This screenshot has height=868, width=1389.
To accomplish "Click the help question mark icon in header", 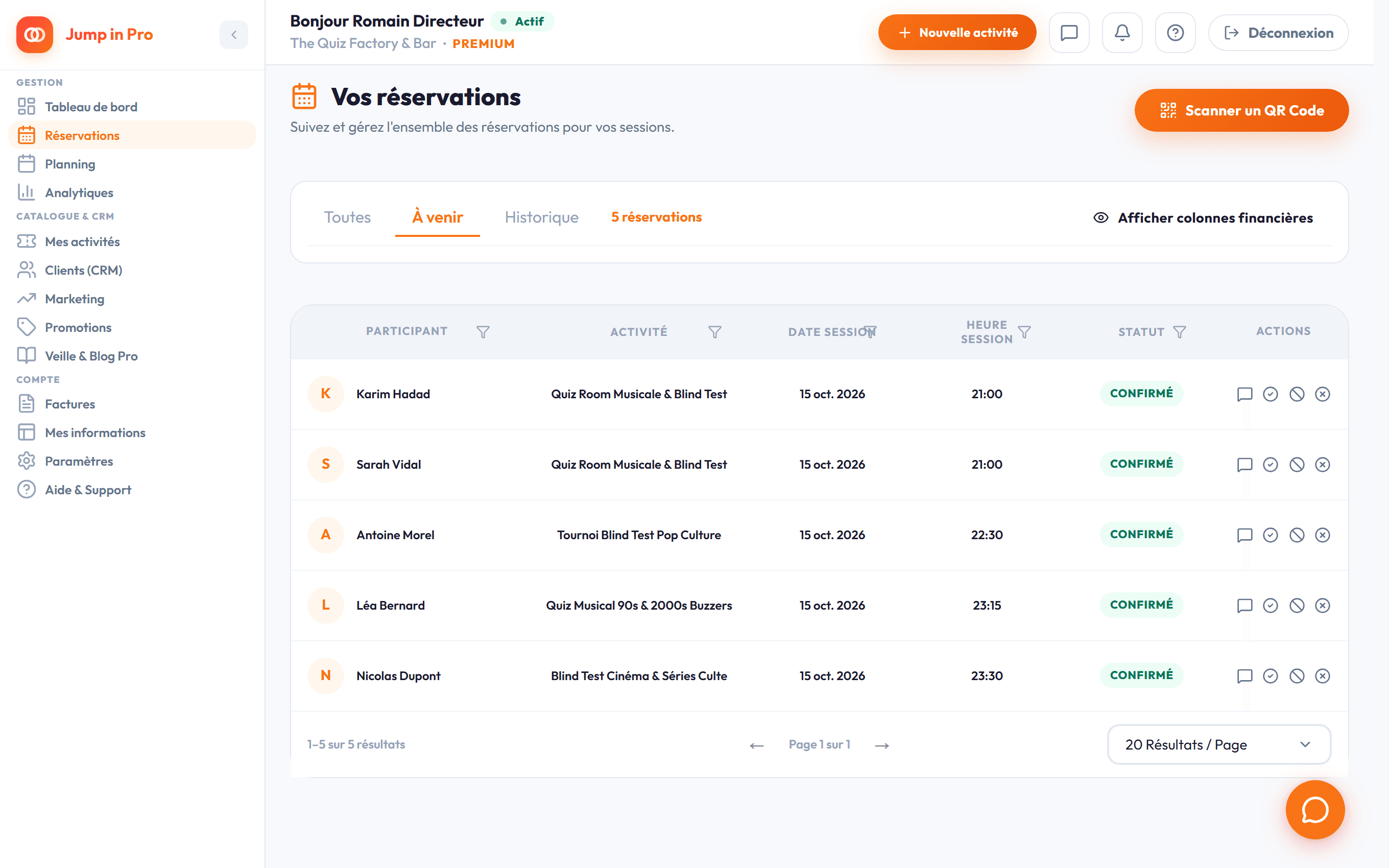I will (1175, 33).
